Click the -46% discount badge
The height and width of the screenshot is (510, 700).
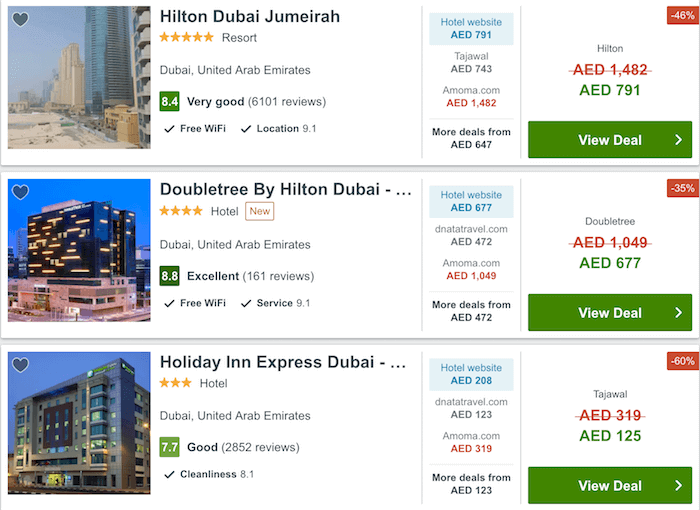pos(683,15)
